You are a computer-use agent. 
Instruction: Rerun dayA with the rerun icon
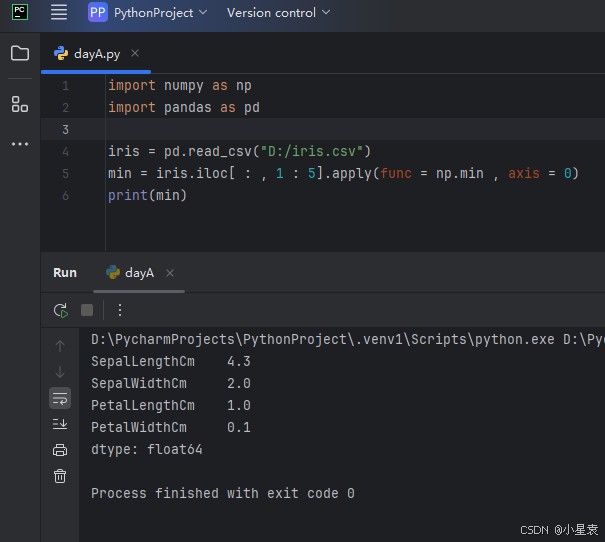pos(61,310)
